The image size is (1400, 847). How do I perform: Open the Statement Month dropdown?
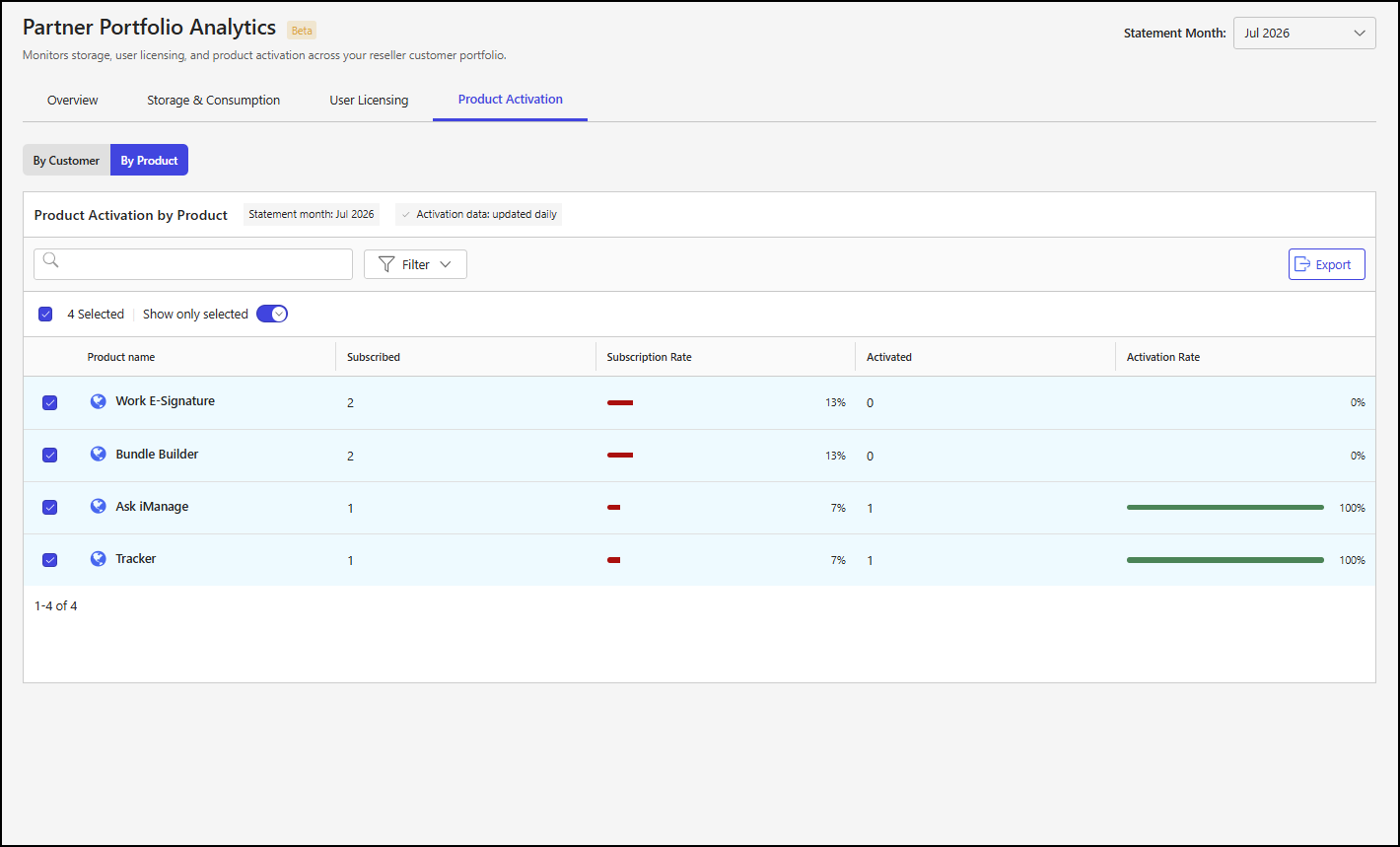tap(1304, 33)
